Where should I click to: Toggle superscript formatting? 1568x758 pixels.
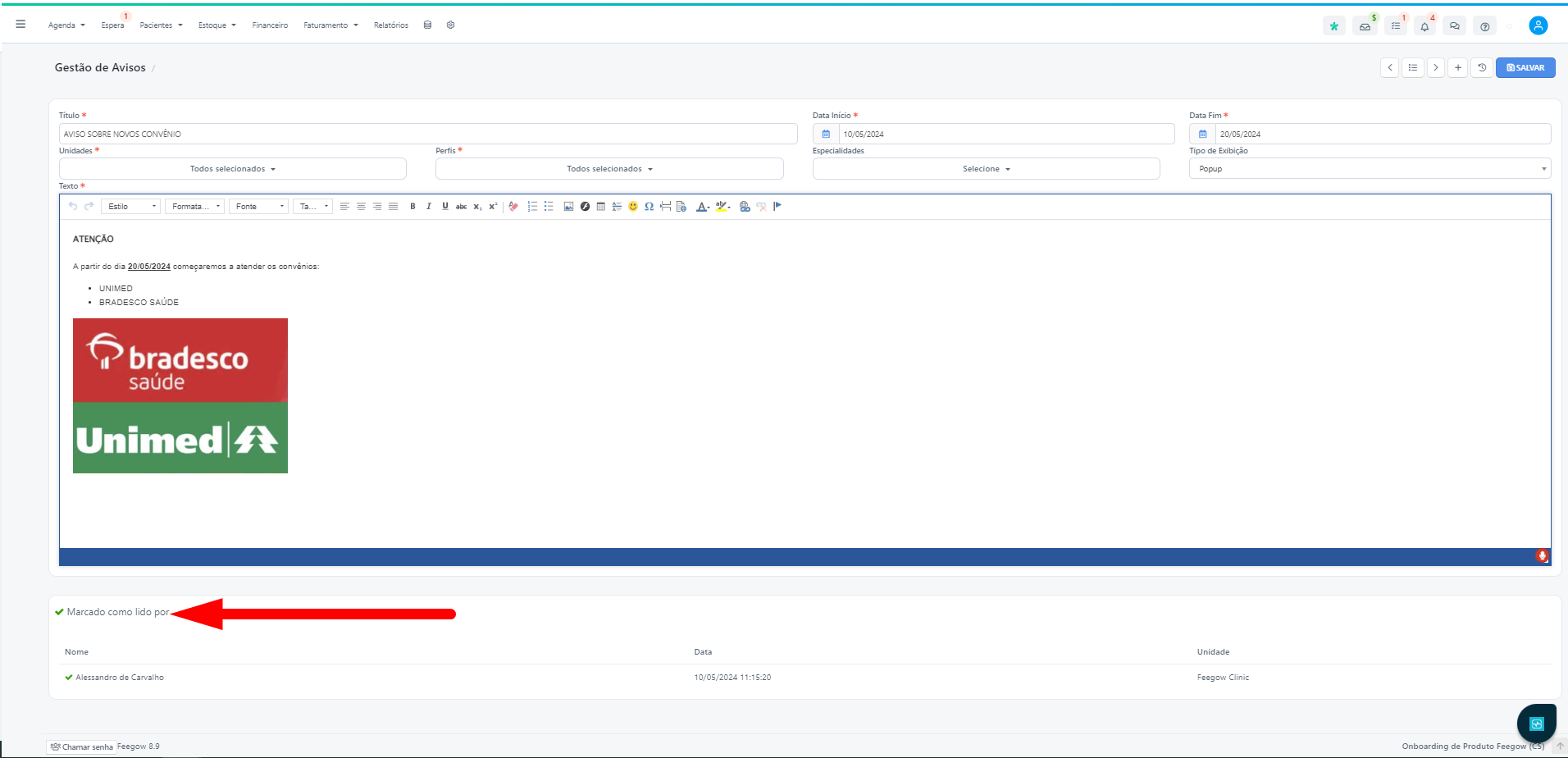493,207
